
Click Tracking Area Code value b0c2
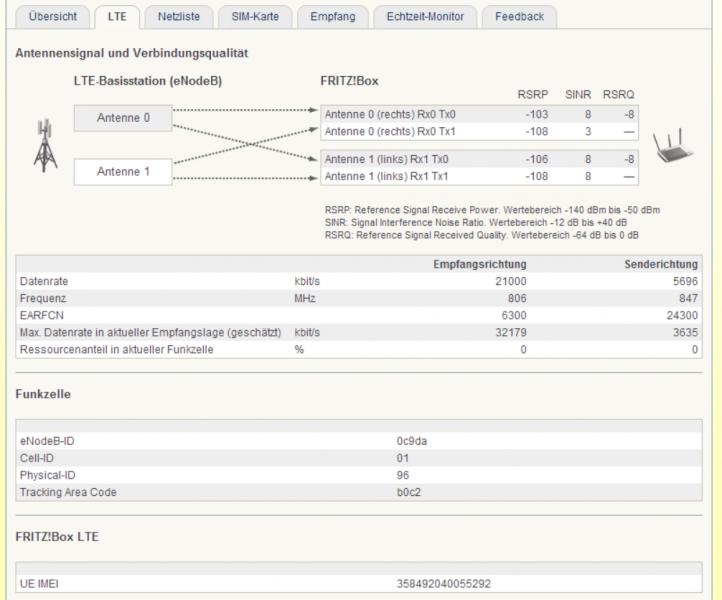click(x=408, y=492)
